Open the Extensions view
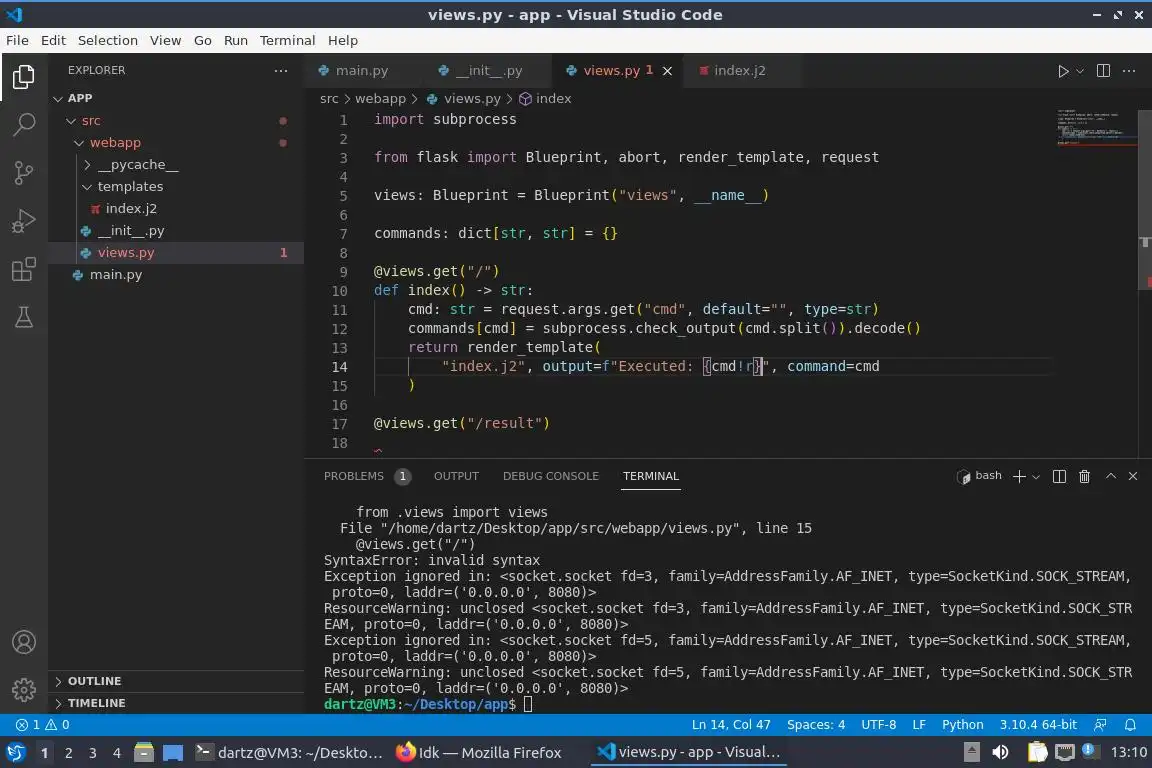1152x768 pixels. [x=24, y=269]
